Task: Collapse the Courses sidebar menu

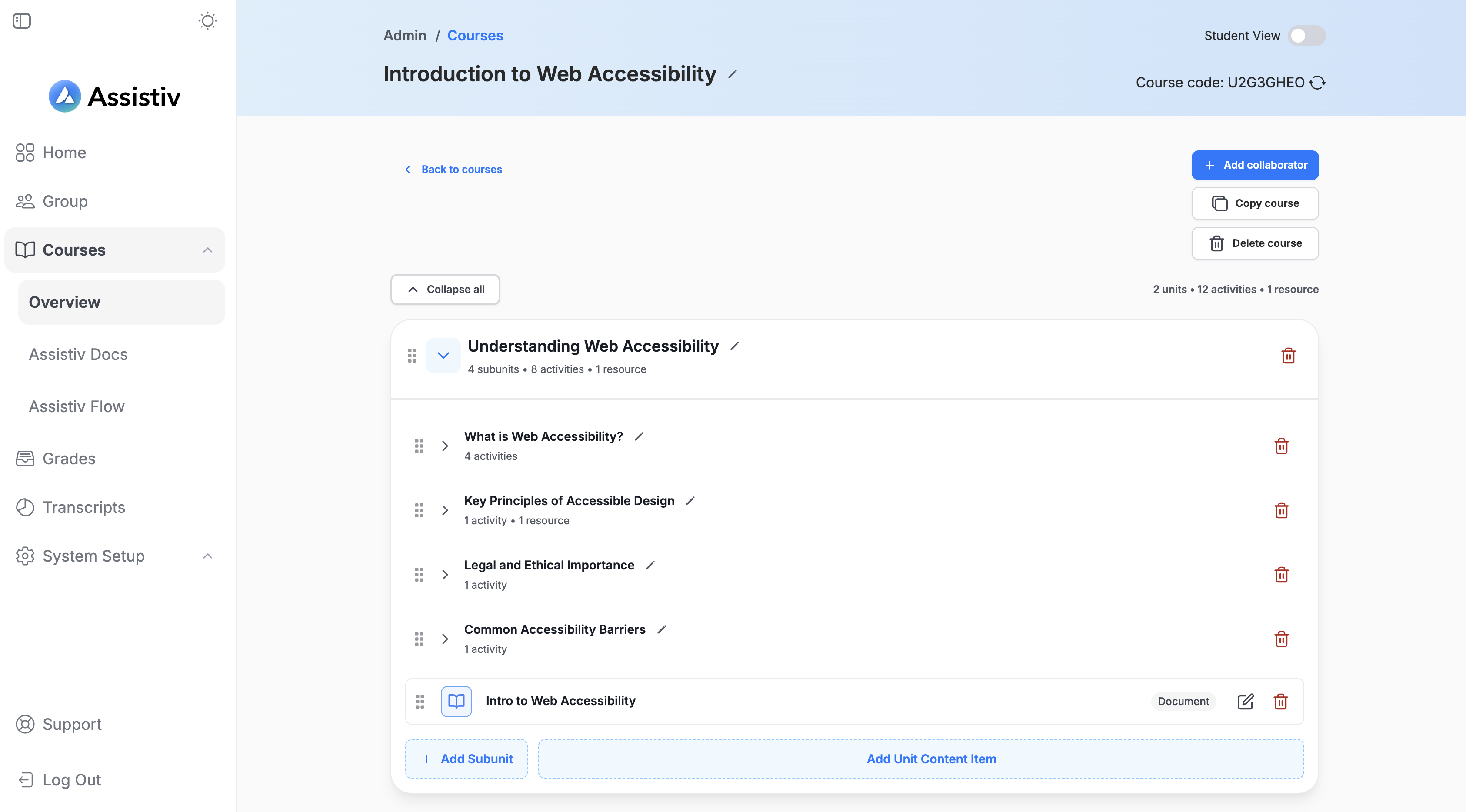Action: pos(208,250)
